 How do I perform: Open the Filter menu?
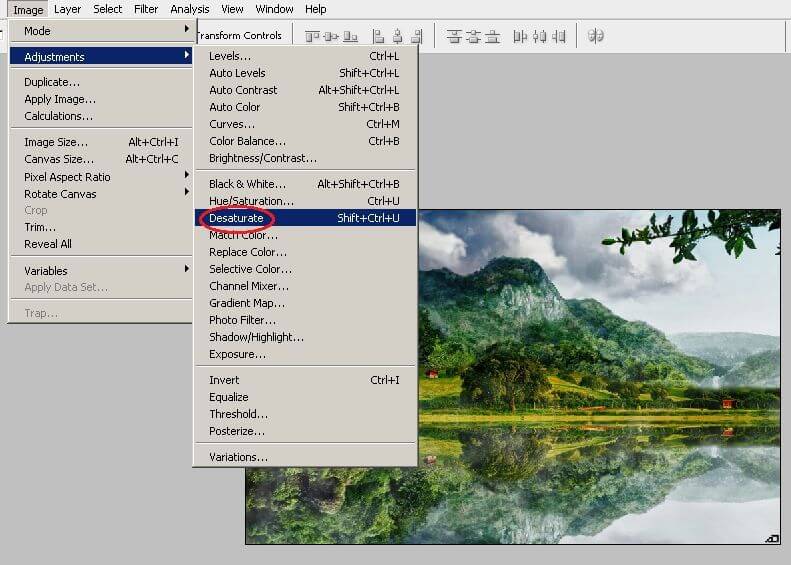pos(146,9)
